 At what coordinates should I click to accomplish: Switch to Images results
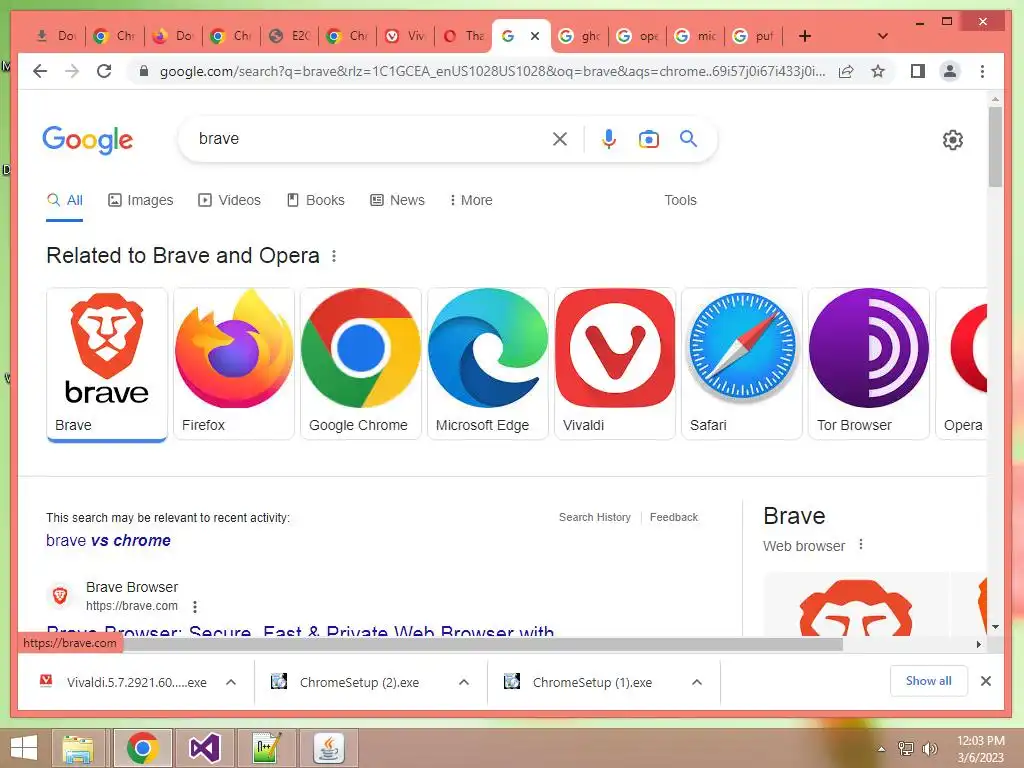click(140, 200)
